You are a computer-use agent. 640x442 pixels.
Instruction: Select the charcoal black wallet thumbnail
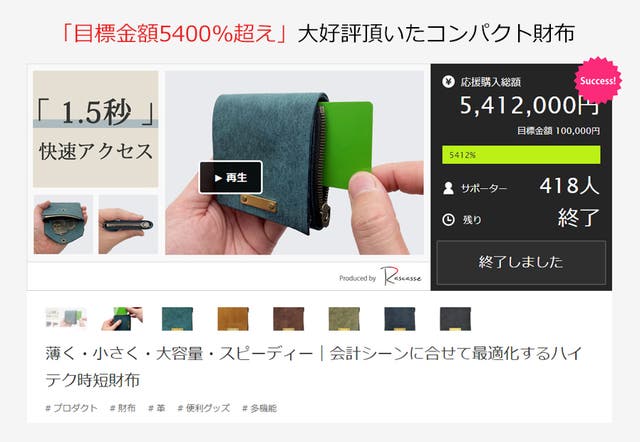tap(456, 318)
